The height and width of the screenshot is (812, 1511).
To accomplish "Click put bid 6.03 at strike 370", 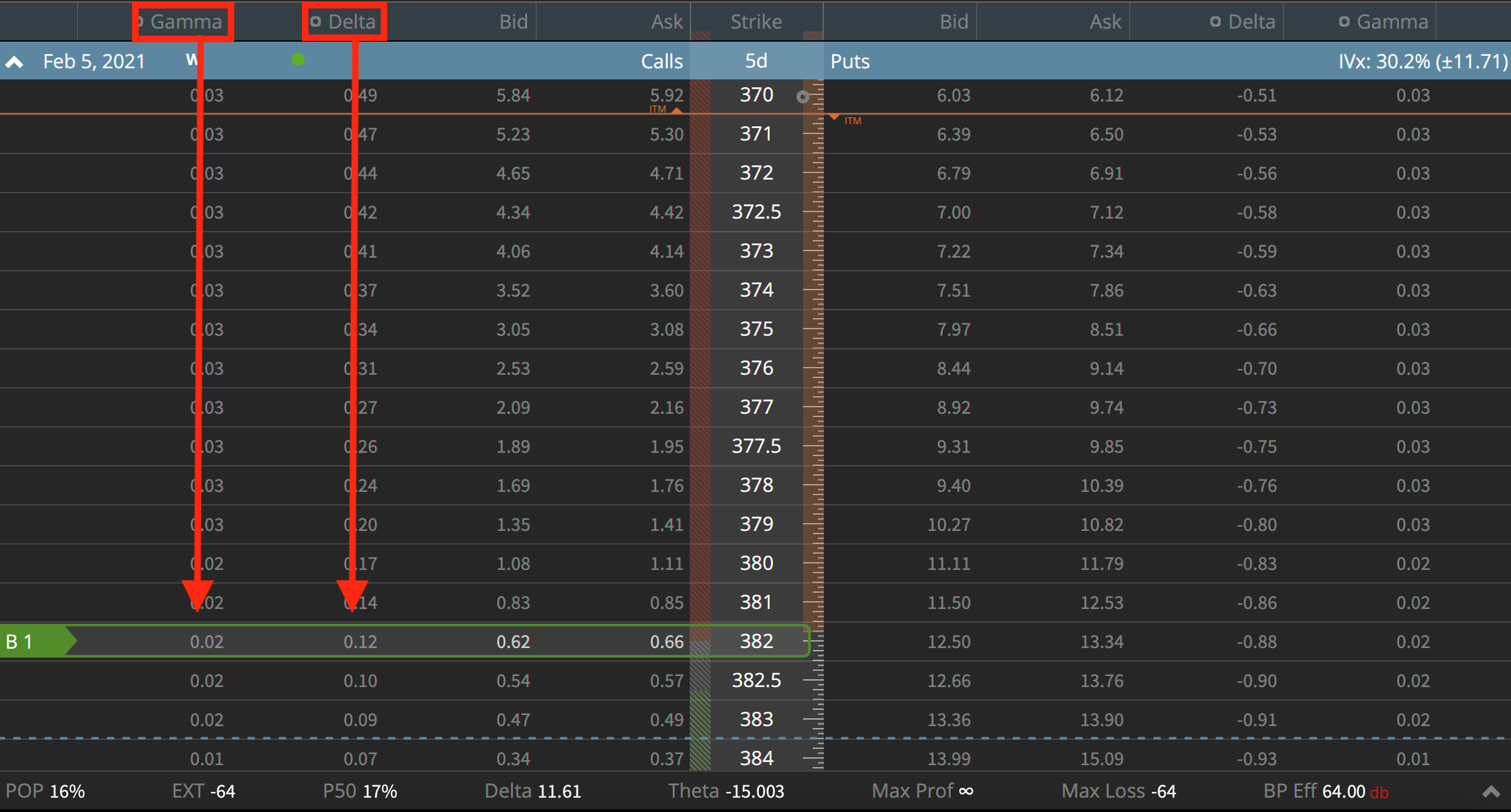I will click(x=954, y=96).
